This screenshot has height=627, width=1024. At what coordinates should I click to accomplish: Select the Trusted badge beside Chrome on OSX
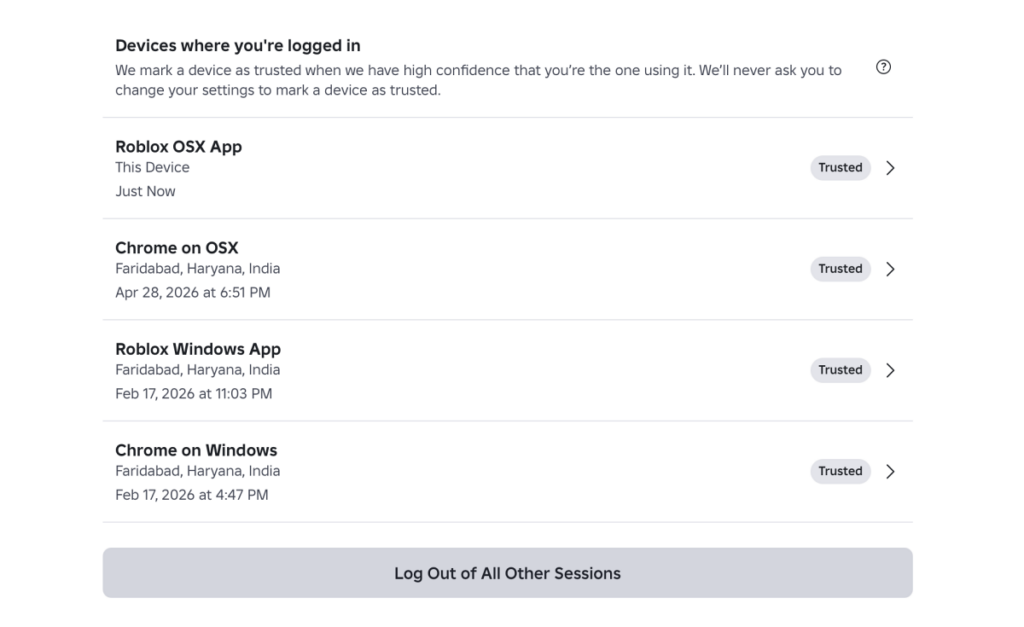point(840,269)
